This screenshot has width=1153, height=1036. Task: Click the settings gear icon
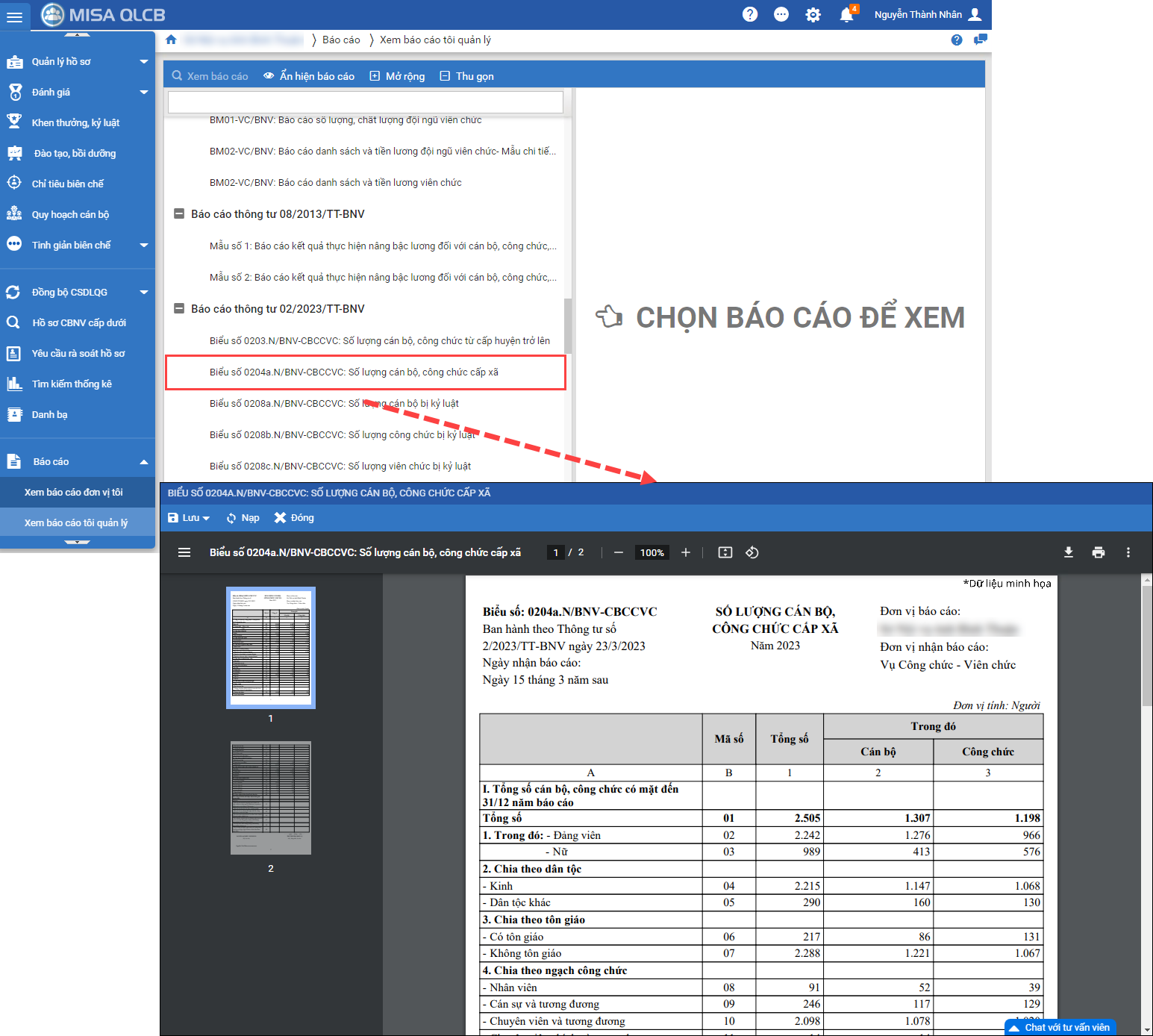(813, 15)
